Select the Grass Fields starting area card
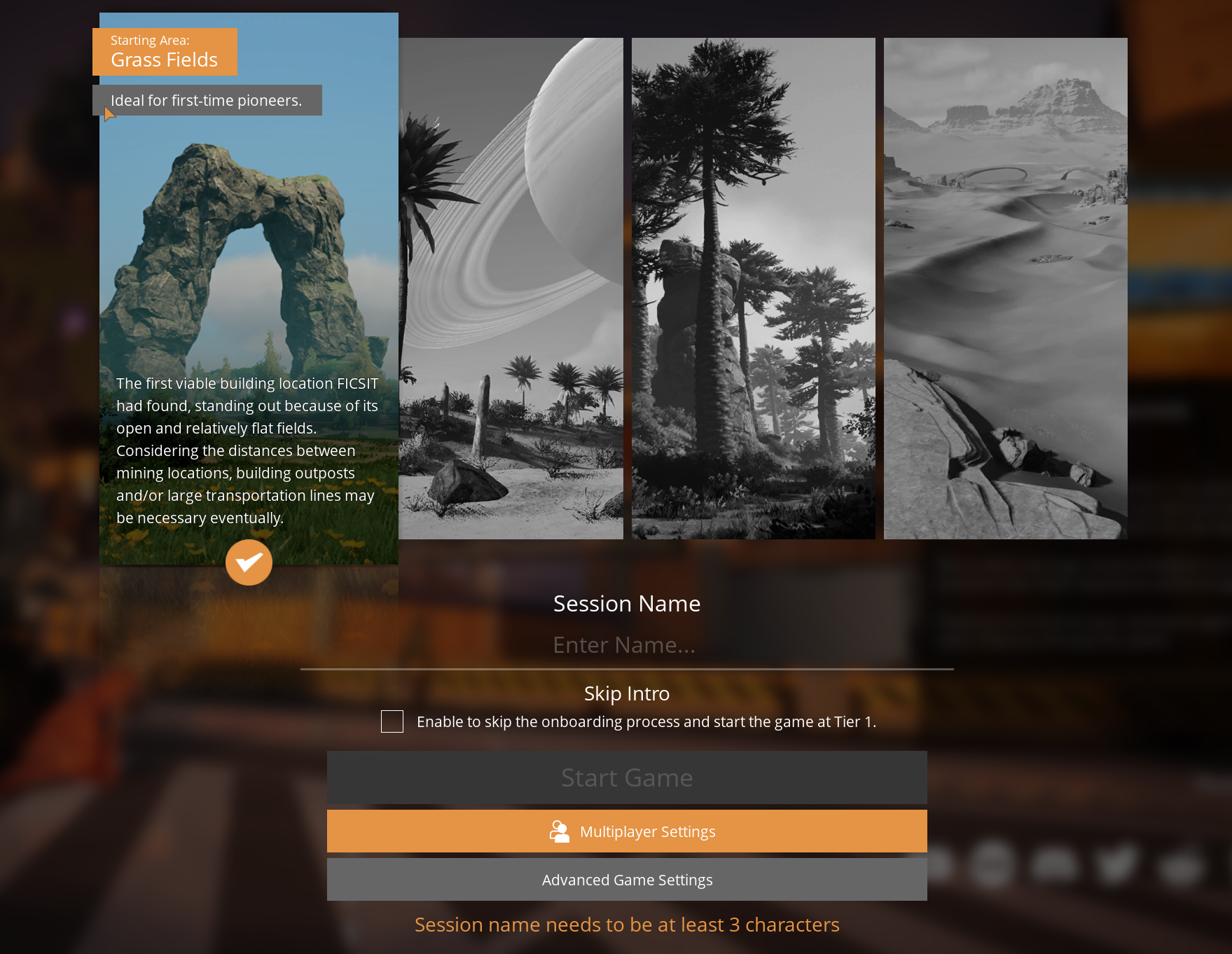This screenshot has height=954, width=1232. click(249, 288)
